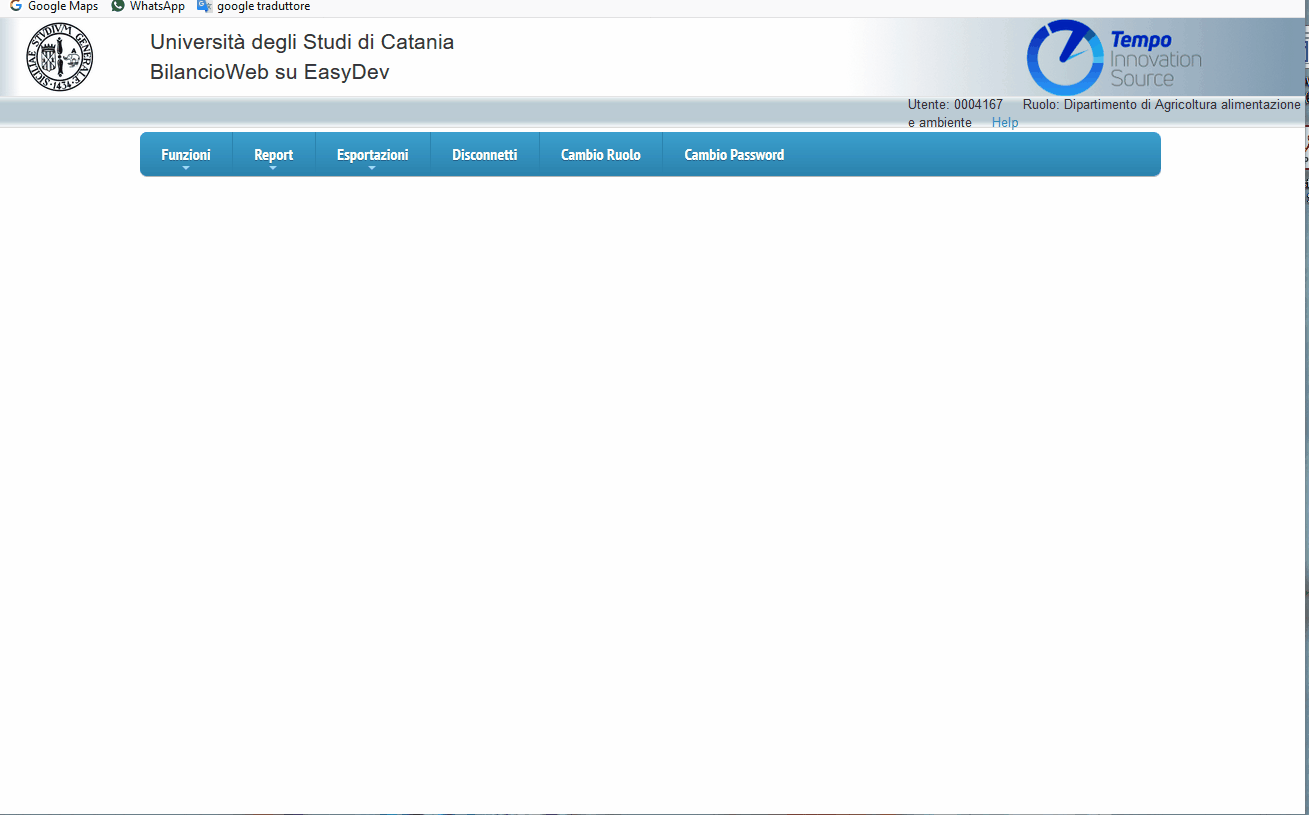
Task: Click the 'Ruolo: Dipartimento di Agricoltura alimentazione' text
Action: 1162,105
